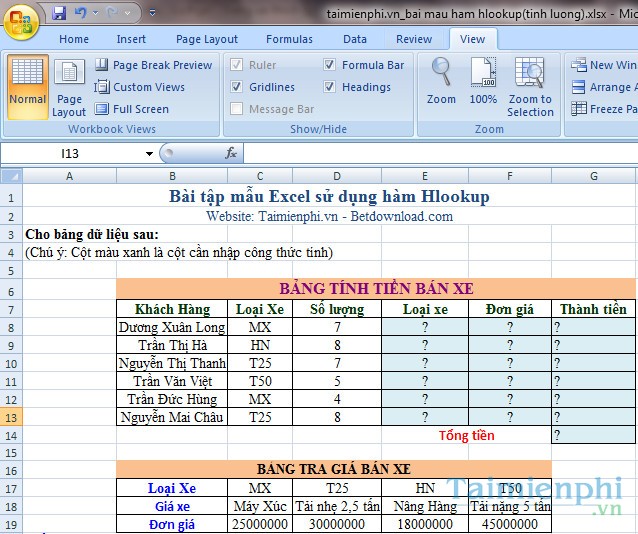638x534 pixels.
Task: Open Customize Quick Access Toolbar dropdown
Action: 153,13
